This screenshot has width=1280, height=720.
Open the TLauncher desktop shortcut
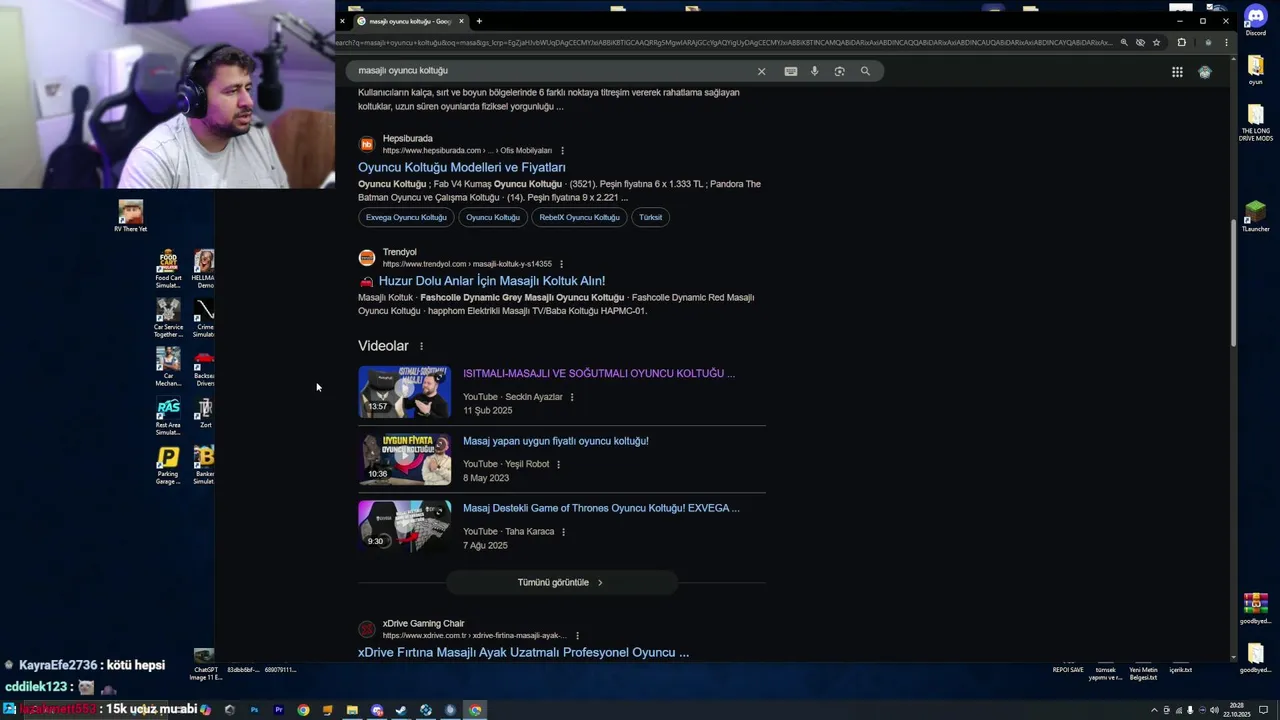coord(1255,216)
